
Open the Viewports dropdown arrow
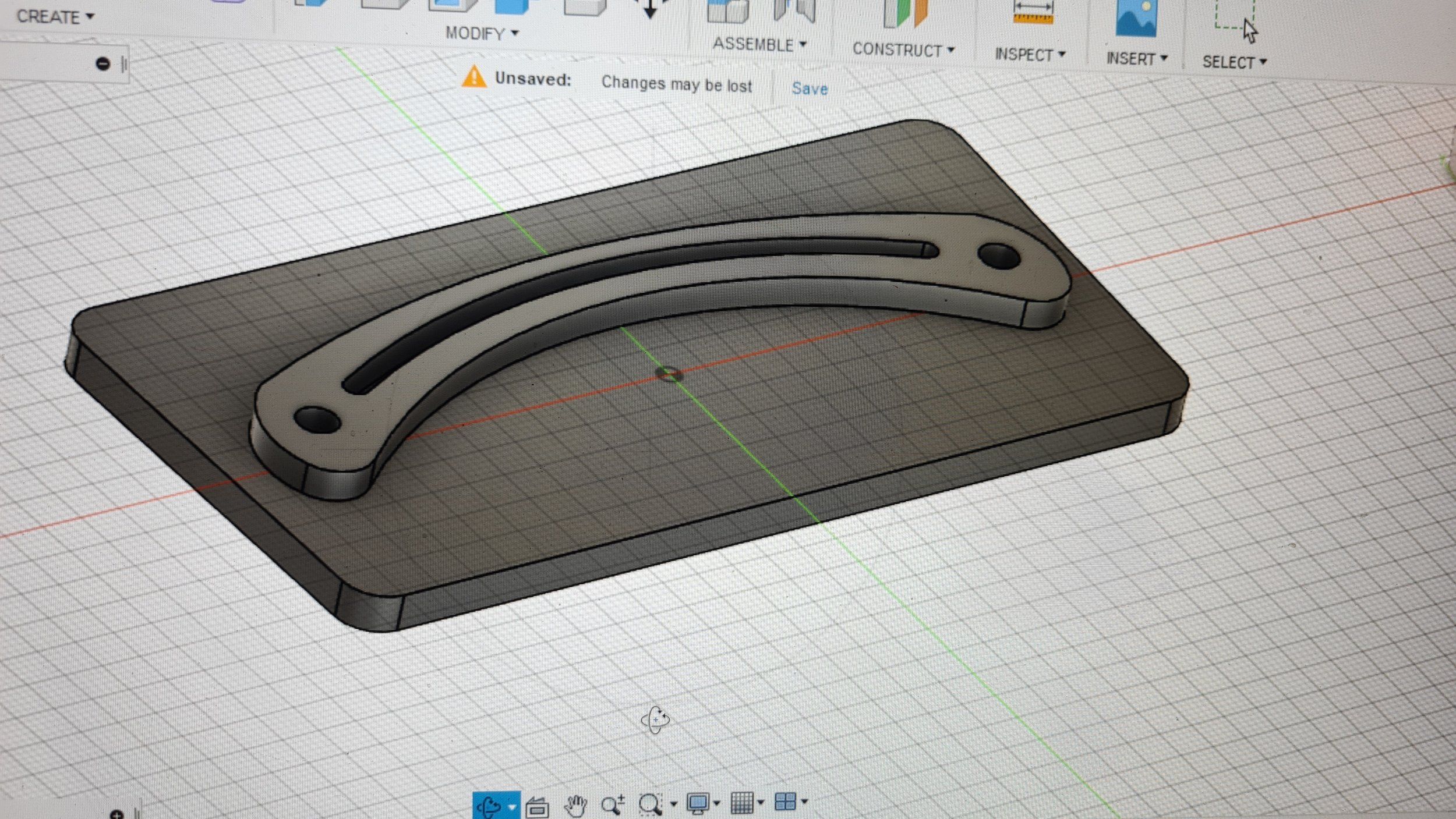point(804,802)
